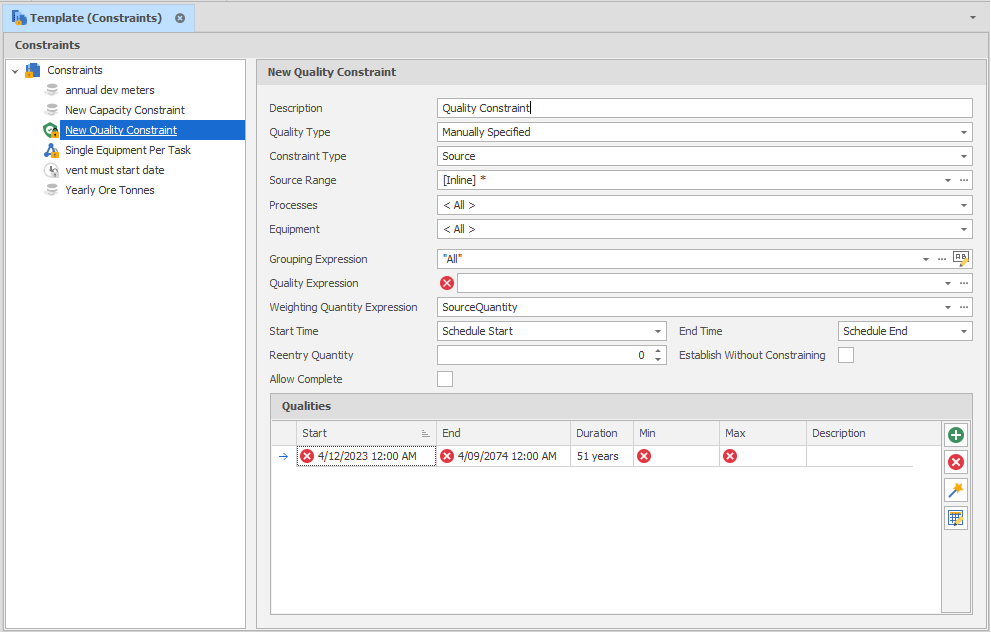991x632 pixels.
Task: Click the magic wand generate icon
Action: pyautogui.click(x=956, y=490)
